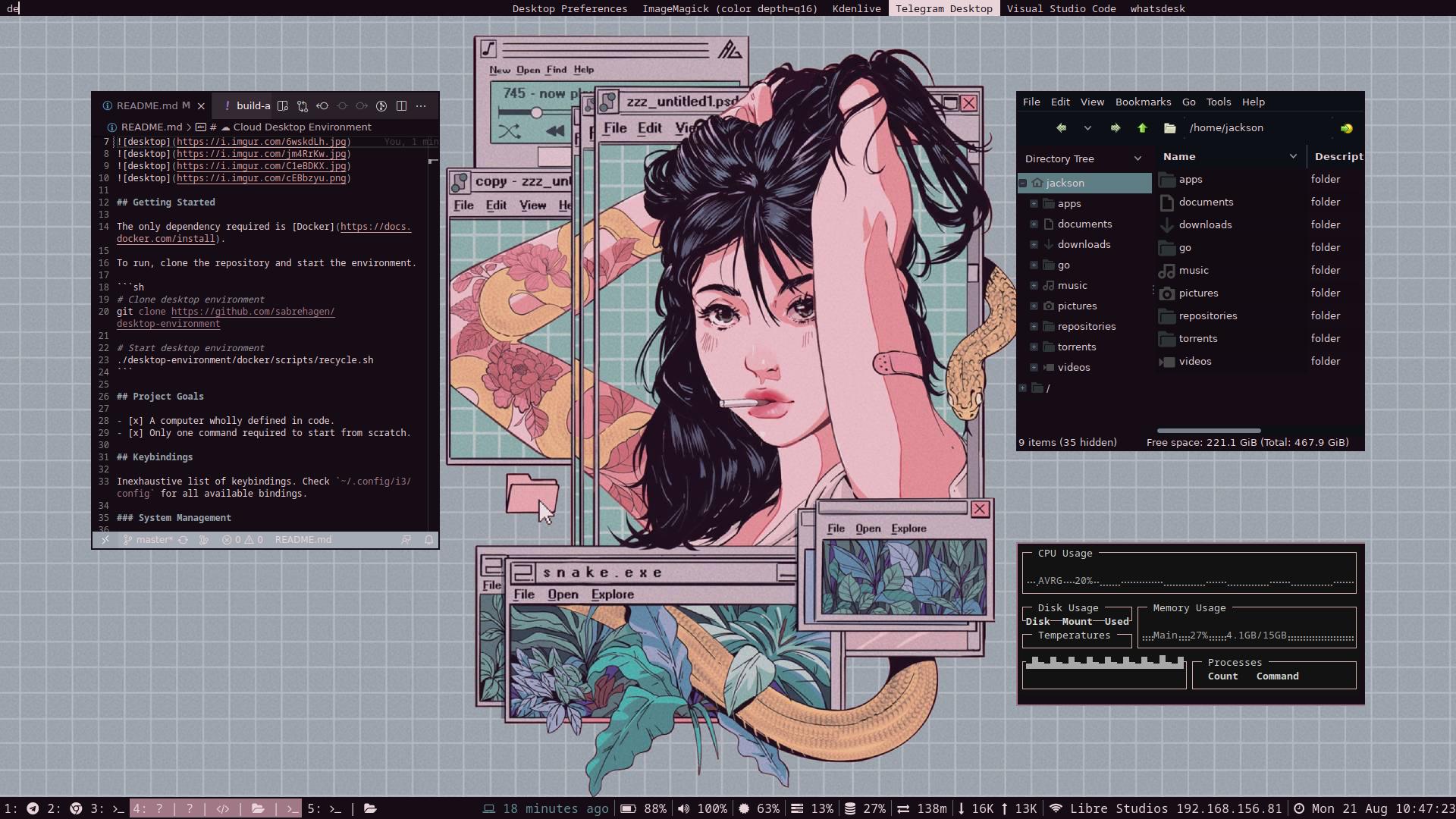Click the Kdenlive taskbar icon

(855, 8)
